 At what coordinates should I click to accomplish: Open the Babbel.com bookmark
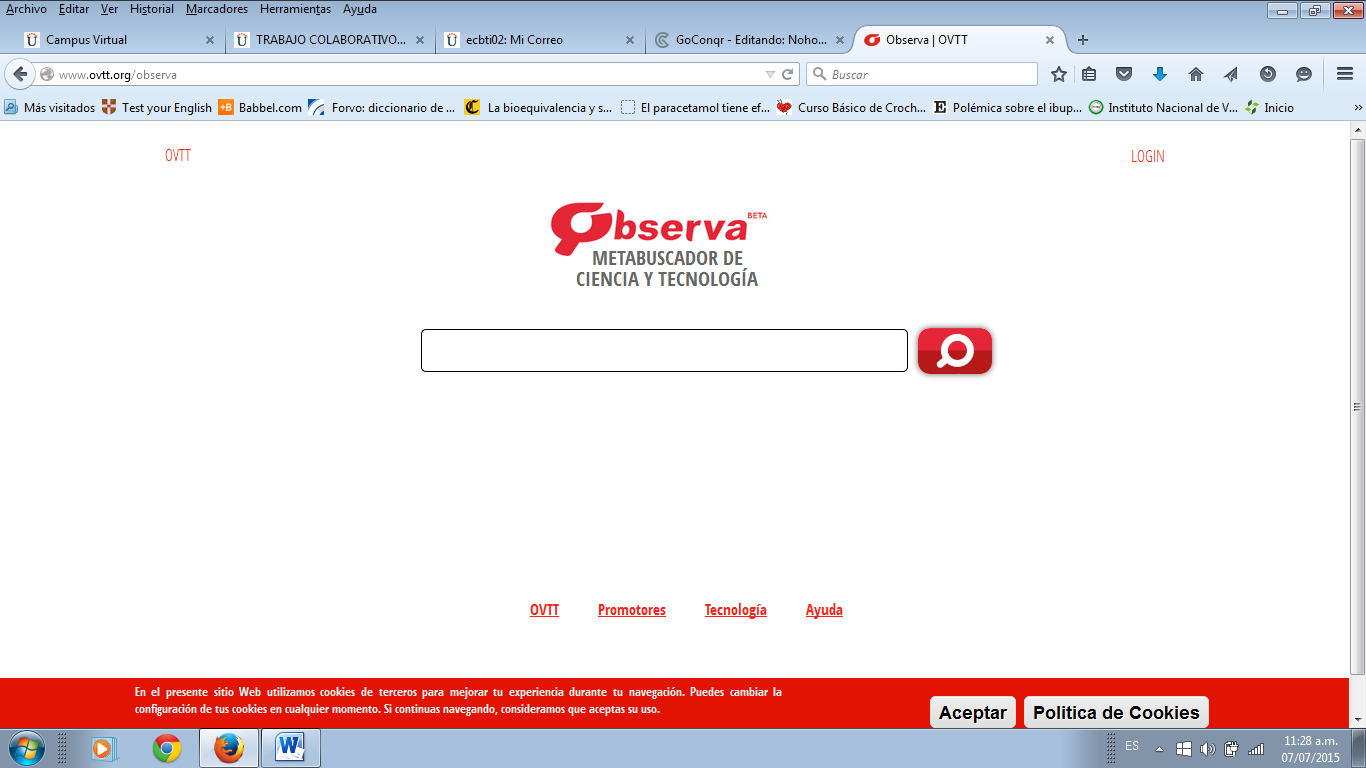point(260,107)
